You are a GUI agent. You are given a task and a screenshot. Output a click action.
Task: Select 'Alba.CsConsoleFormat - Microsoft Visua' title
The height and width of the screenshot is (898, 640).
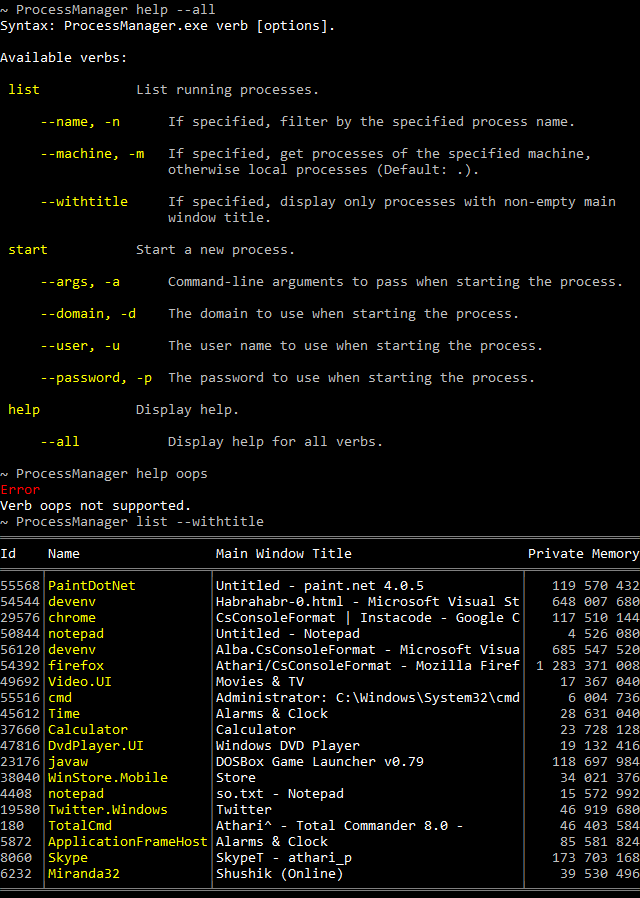[368, 650]
